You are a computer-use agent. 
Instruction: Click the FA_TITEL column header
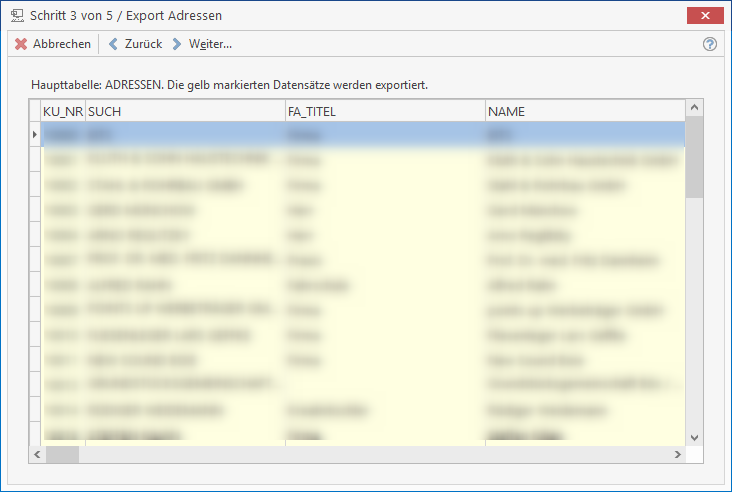[385, 111]
